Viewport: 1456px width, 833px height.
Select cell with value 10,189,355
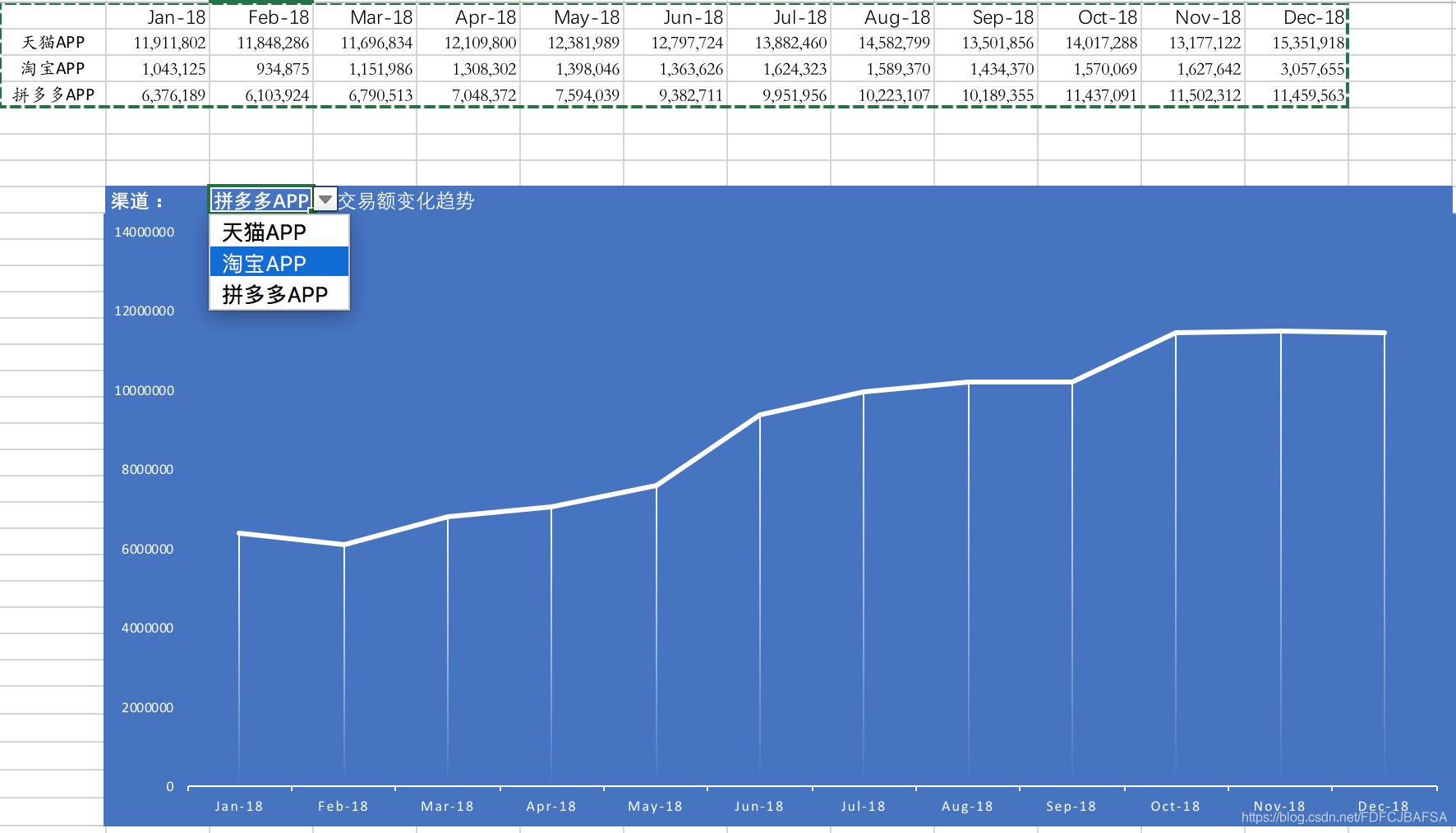(986, 94)
